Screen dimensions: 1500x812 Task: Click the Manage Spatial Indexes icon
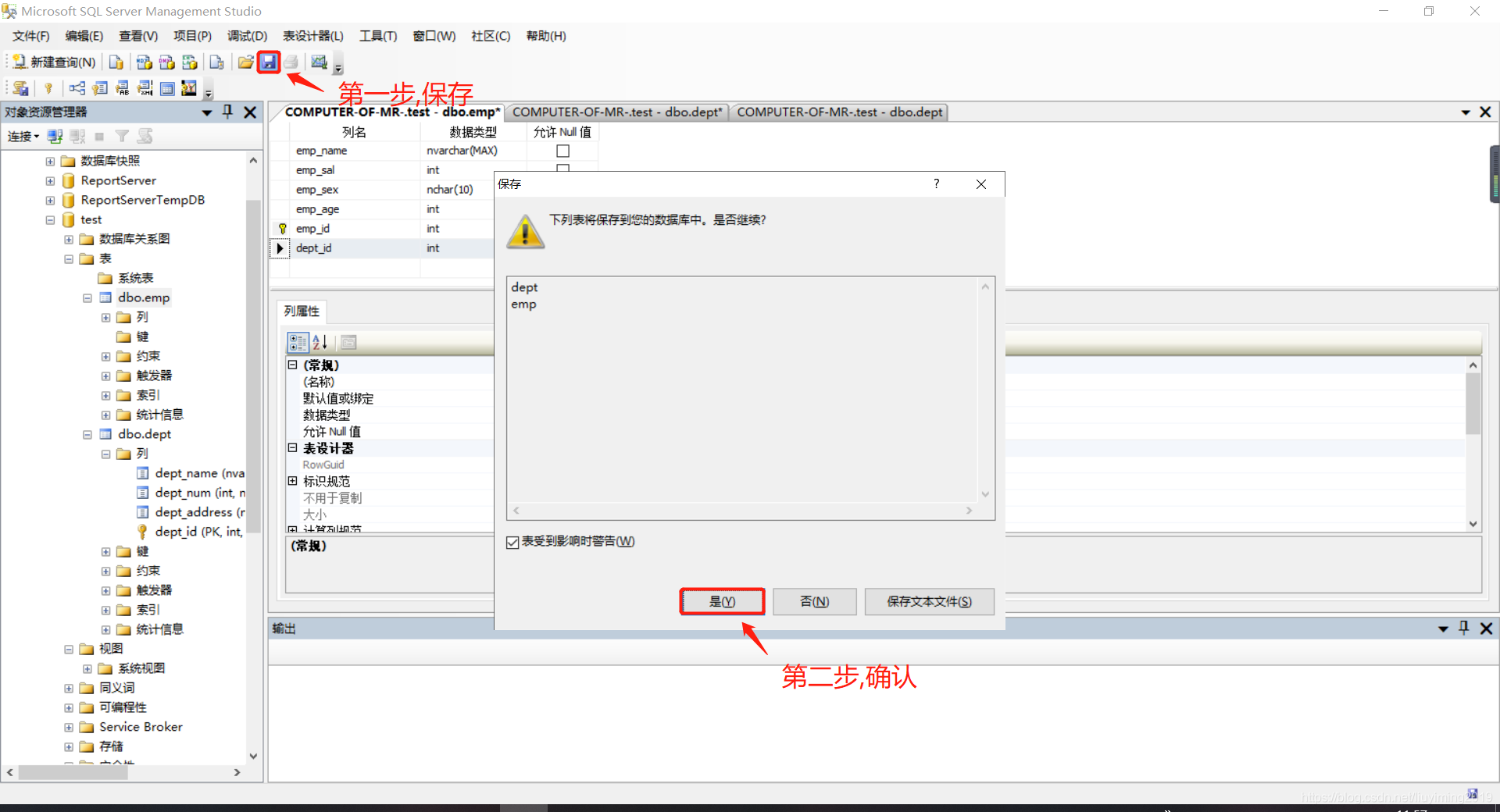pos(189,88)
